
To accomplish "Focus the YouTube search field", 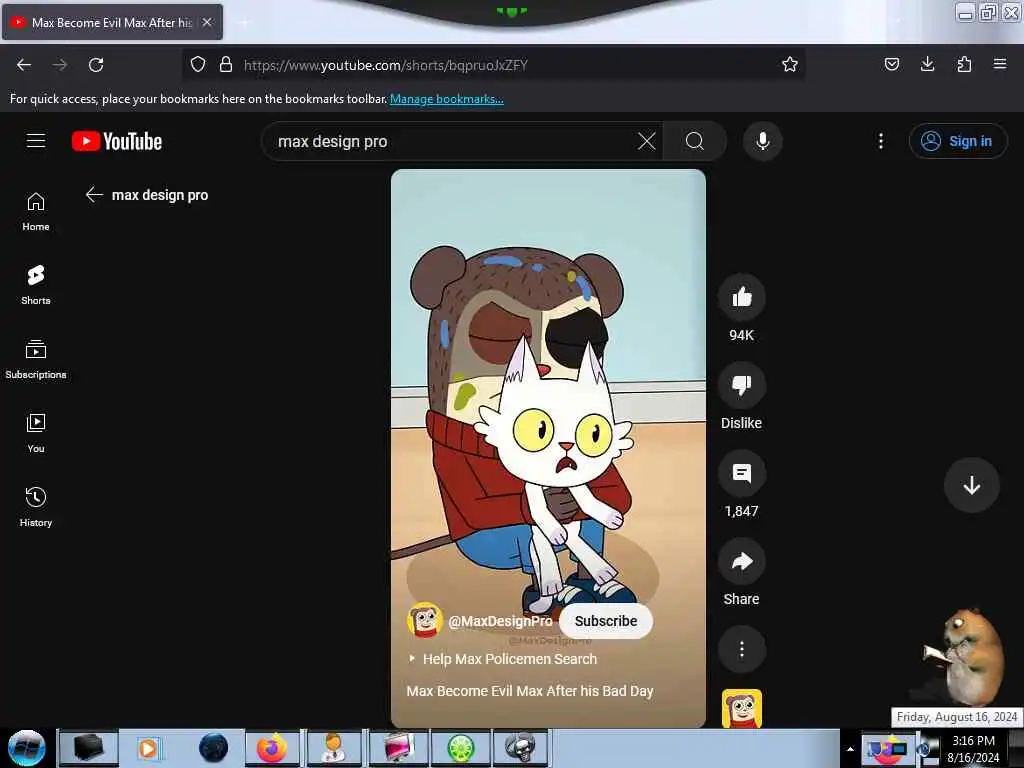I will pos(451,141).
